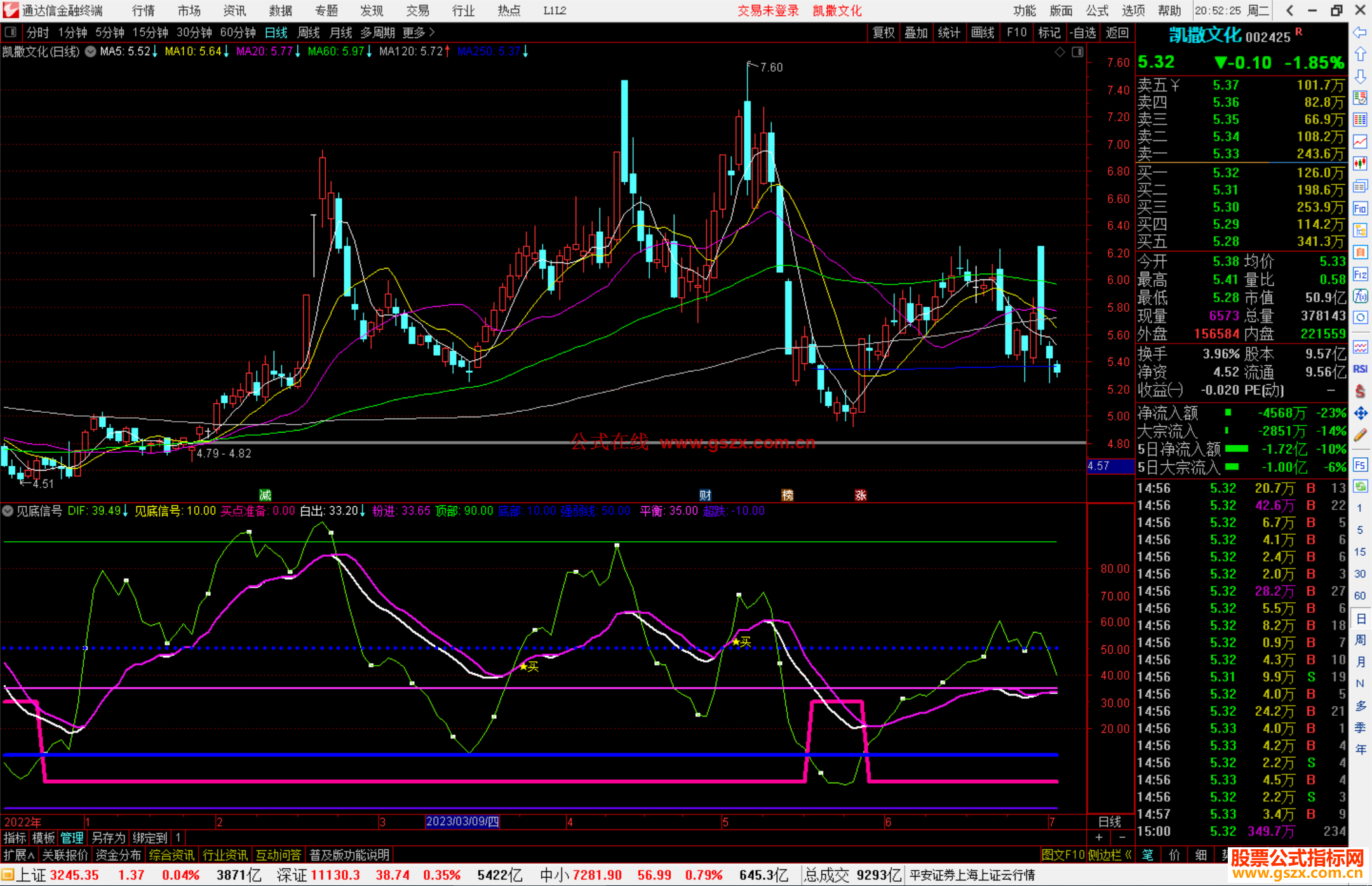Click the down arrow next stock icon

1360,76
